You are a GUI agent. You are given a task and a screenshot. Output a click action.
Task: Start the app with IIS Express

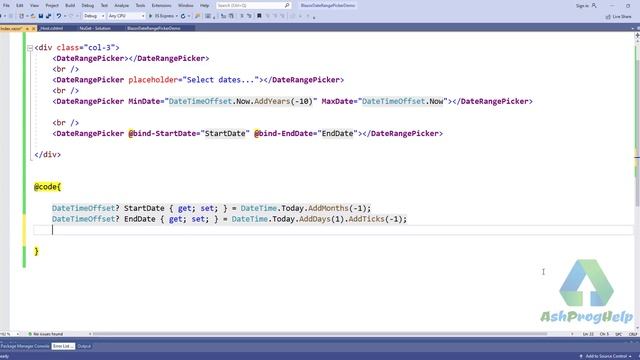[161, 16]
